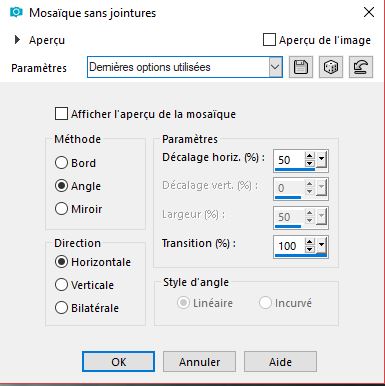Click the reset to default arrow icon
Viewport: 385px width, 386px height.
pyautogui.click(x=361, y=67)
